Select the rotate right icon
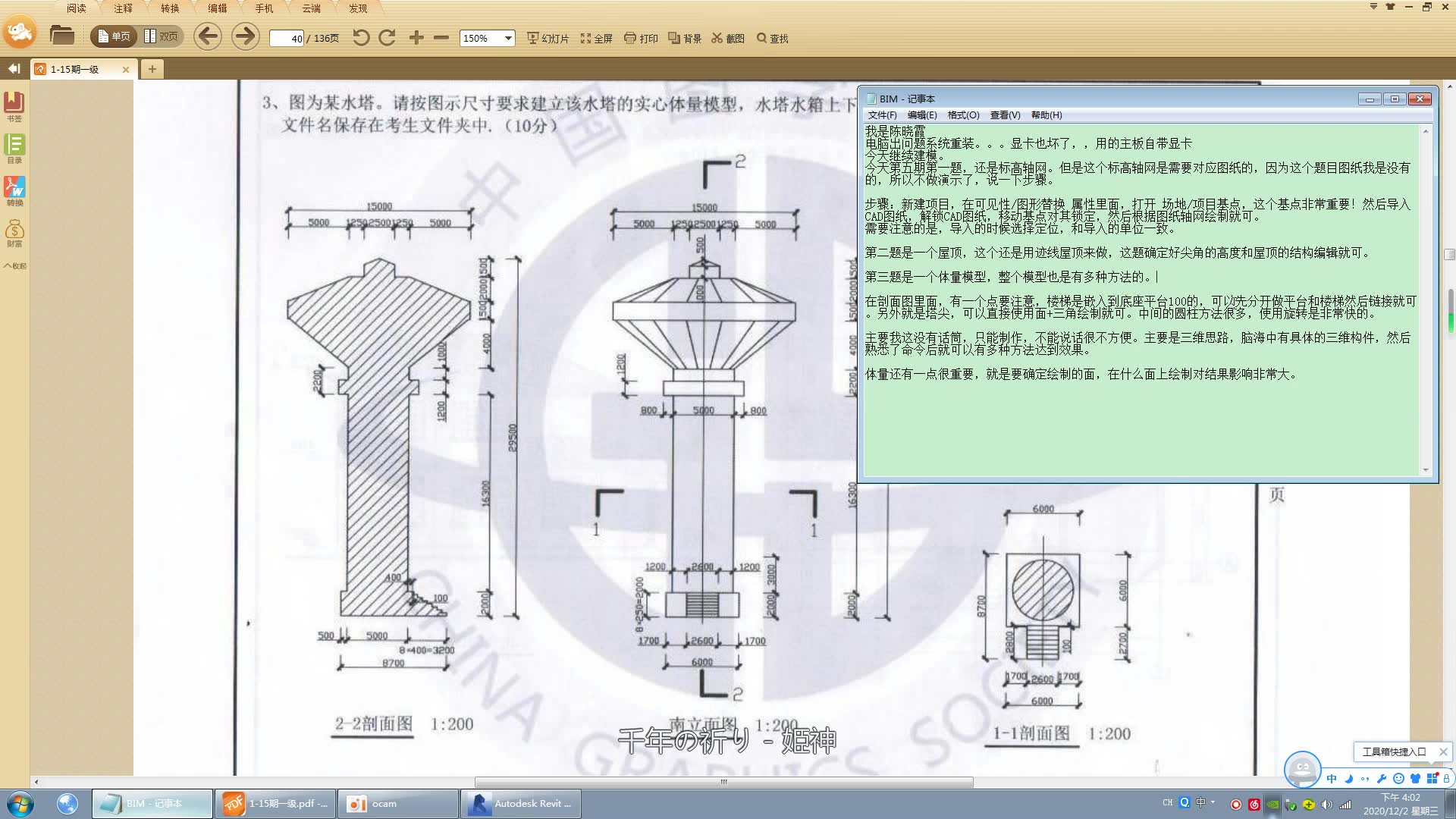 388,38
